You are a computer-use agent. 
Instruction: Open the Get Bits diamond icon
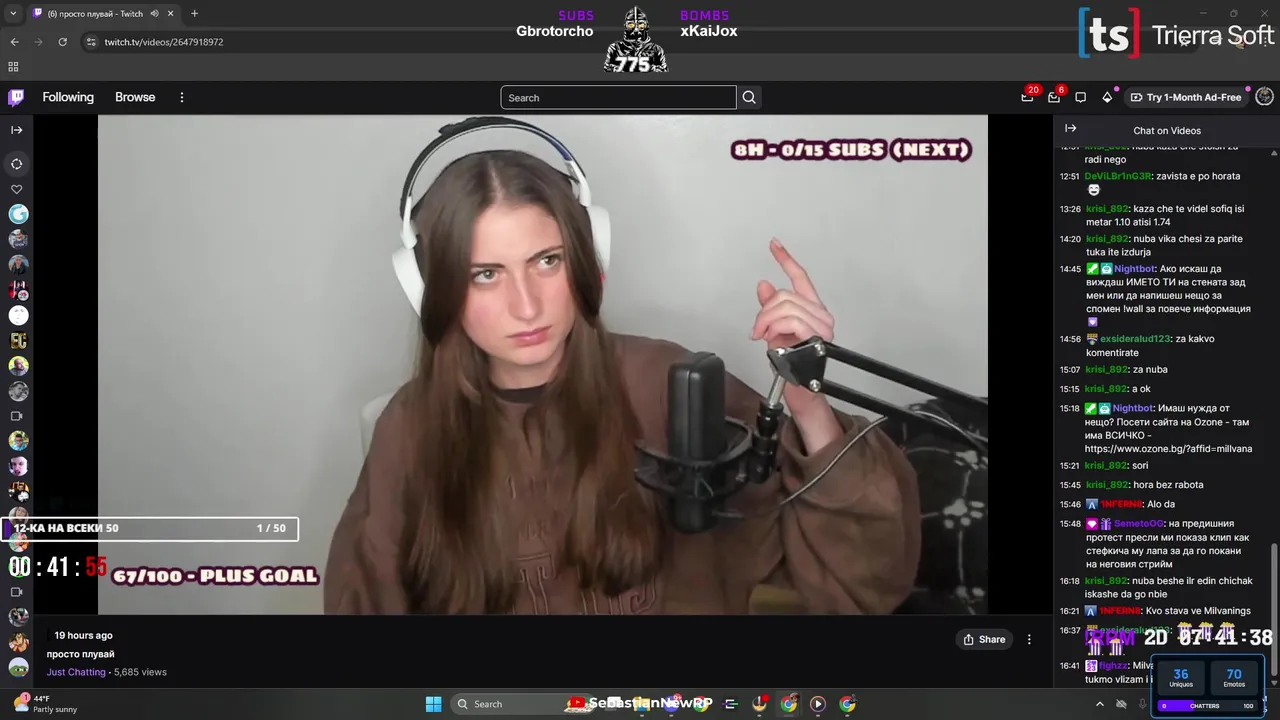pyautogui.click(x=1107, y=97)
